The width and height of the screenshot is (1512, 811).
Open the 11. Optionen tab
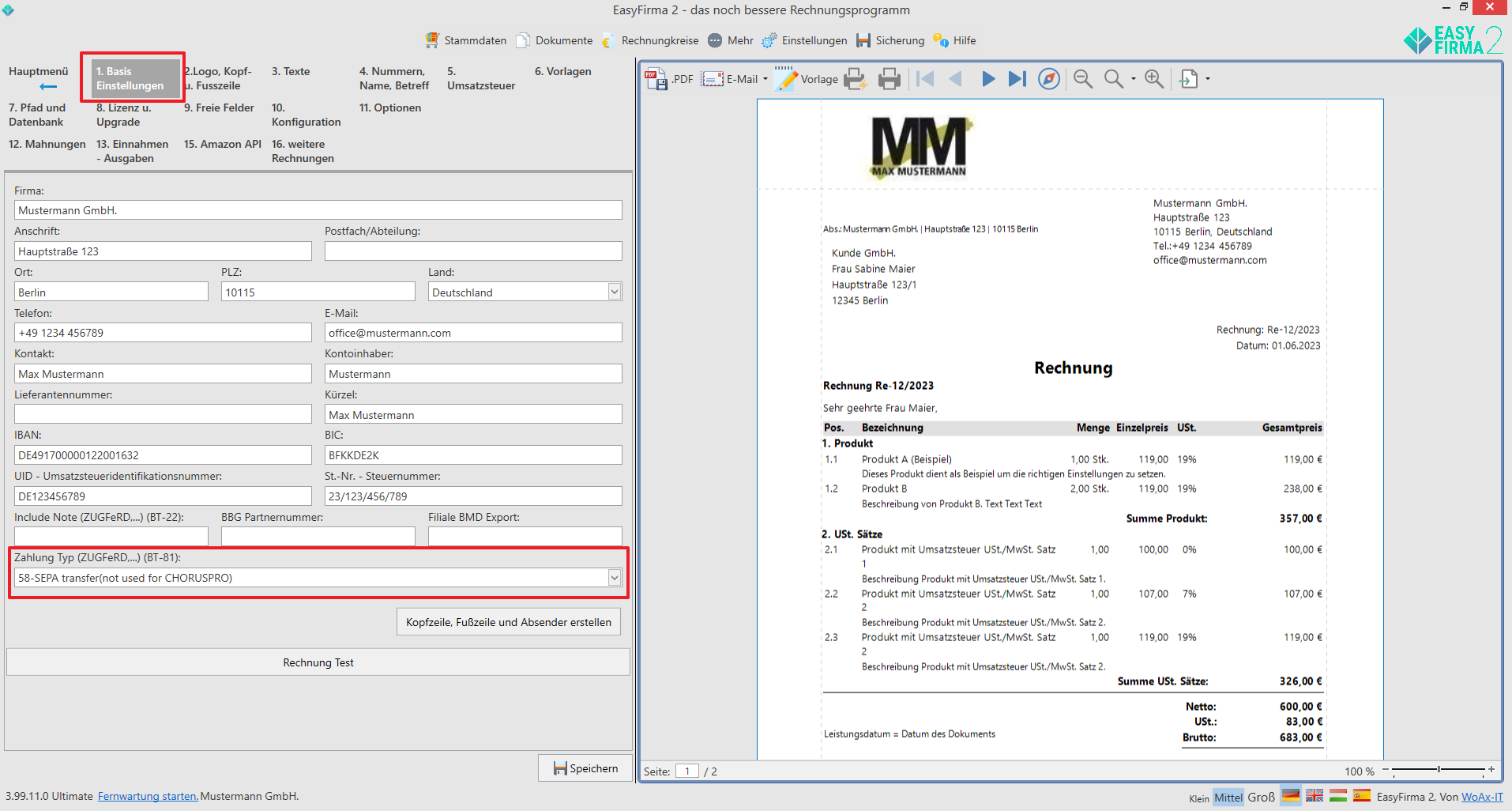click(x=390, y=108)
